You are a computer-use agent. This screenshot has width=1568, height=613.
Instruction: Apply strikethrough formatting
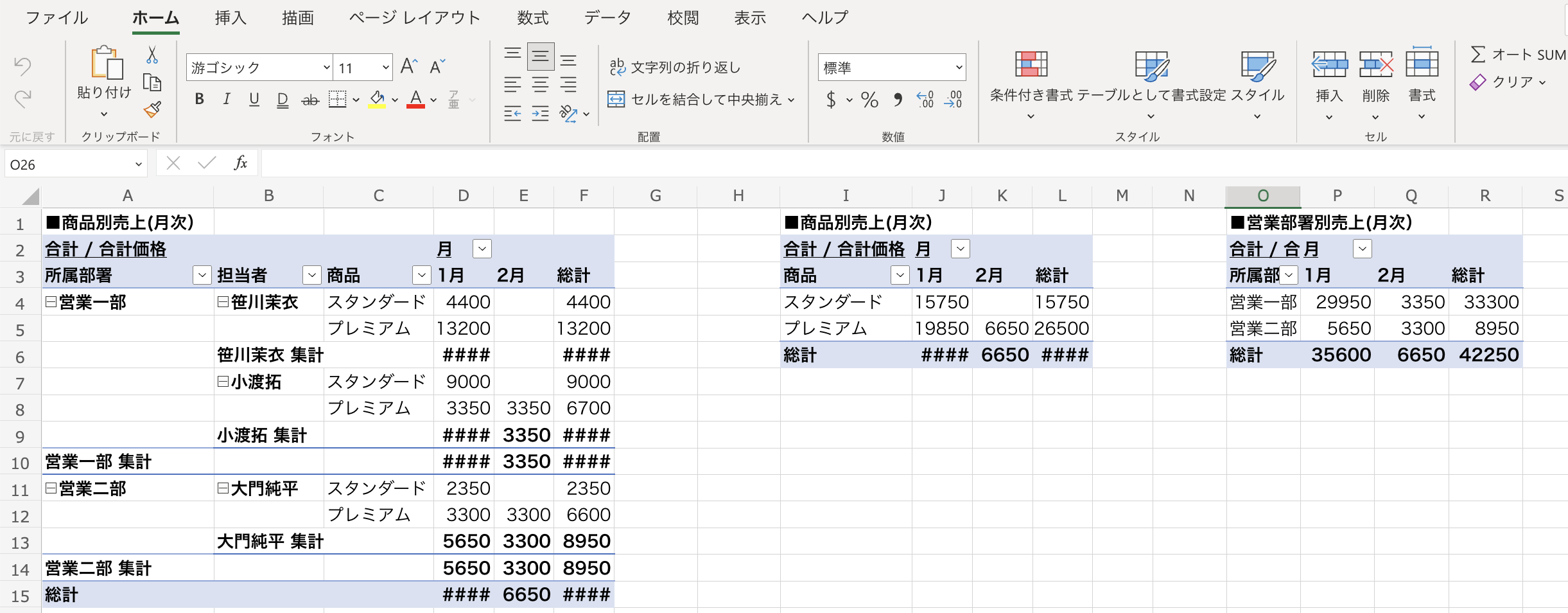[310, 100]
